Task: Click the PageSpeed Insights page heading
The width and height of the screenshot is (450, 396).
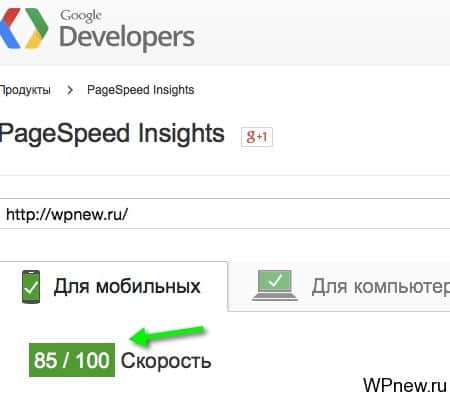Action: [x=112, y=134]
